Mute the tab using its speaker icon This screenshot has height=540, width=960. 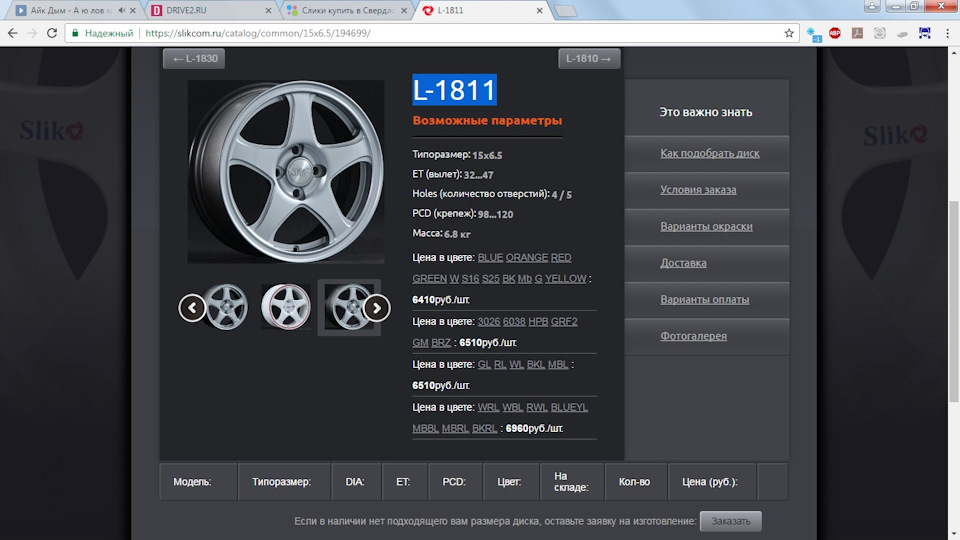(x=122, y=10)
